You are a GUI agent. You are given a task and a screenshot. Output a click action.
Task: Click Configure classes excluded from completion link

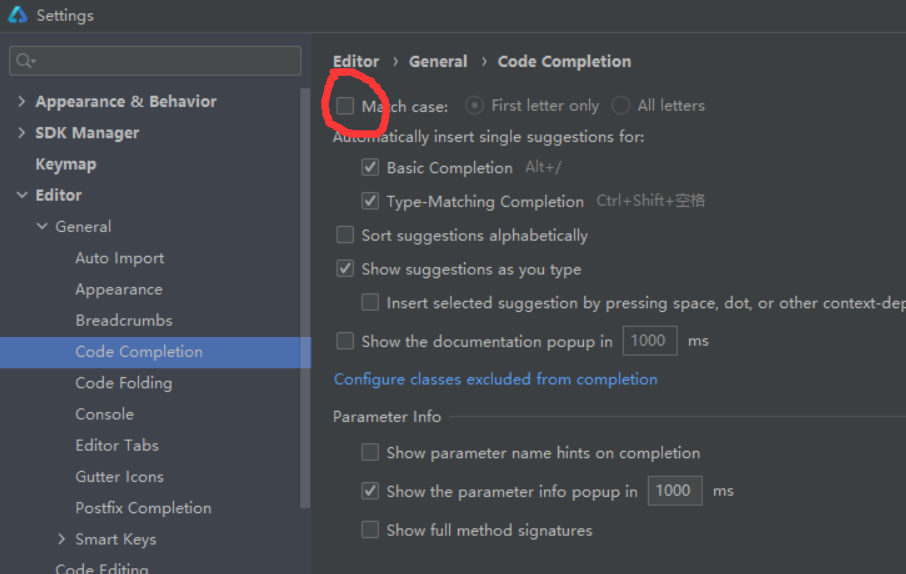click(495, 379)
